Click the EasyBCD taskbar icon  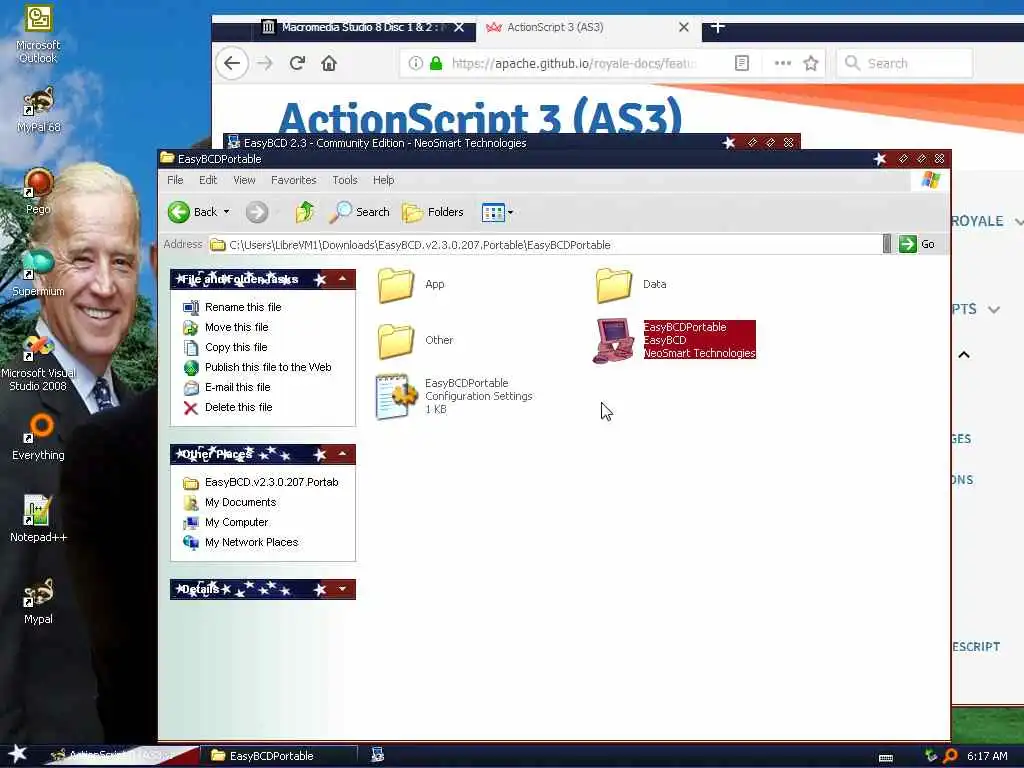[377, 755]
